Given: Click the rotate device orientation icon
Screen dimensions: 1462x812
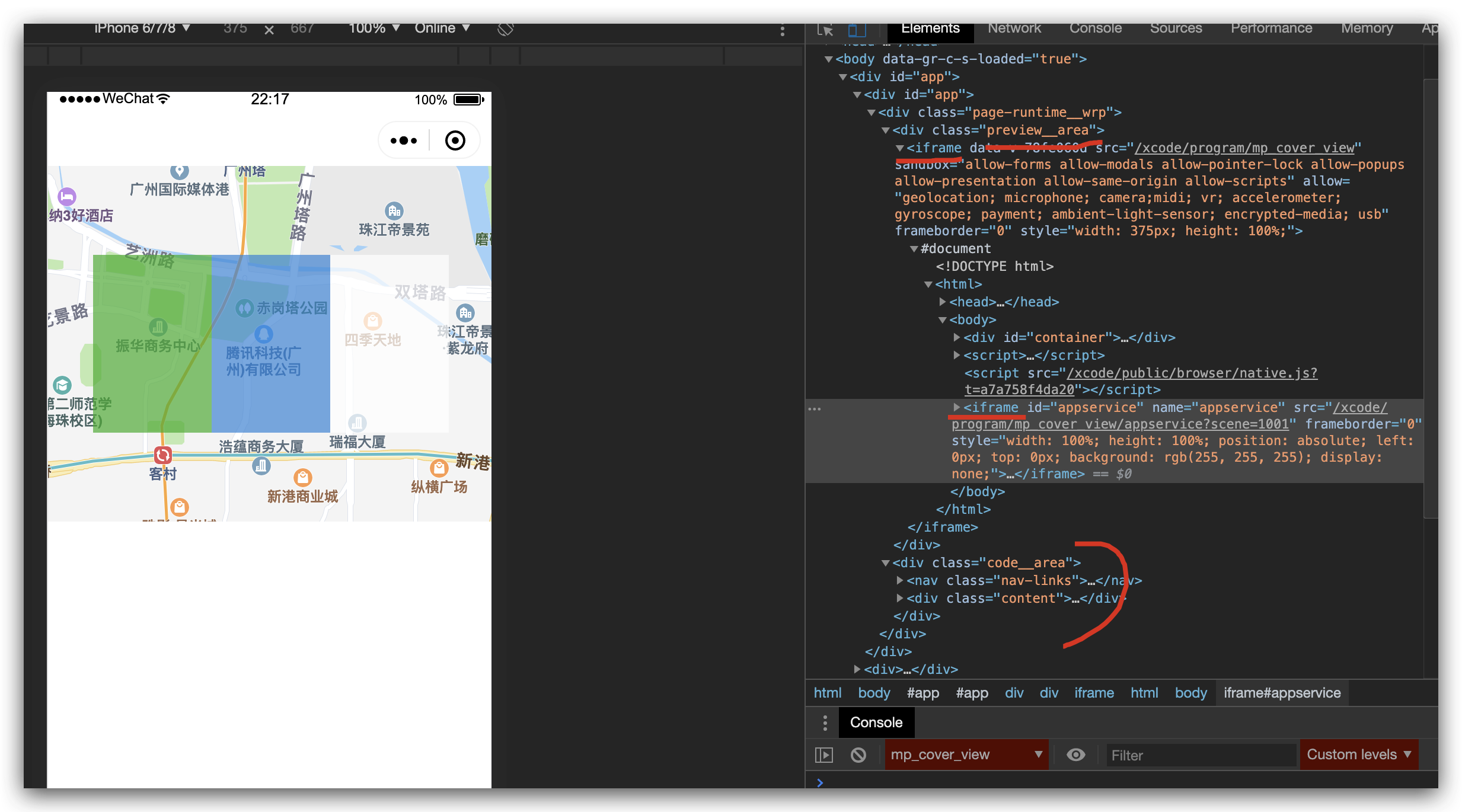Looking at the screenshot, I should 505,28.
